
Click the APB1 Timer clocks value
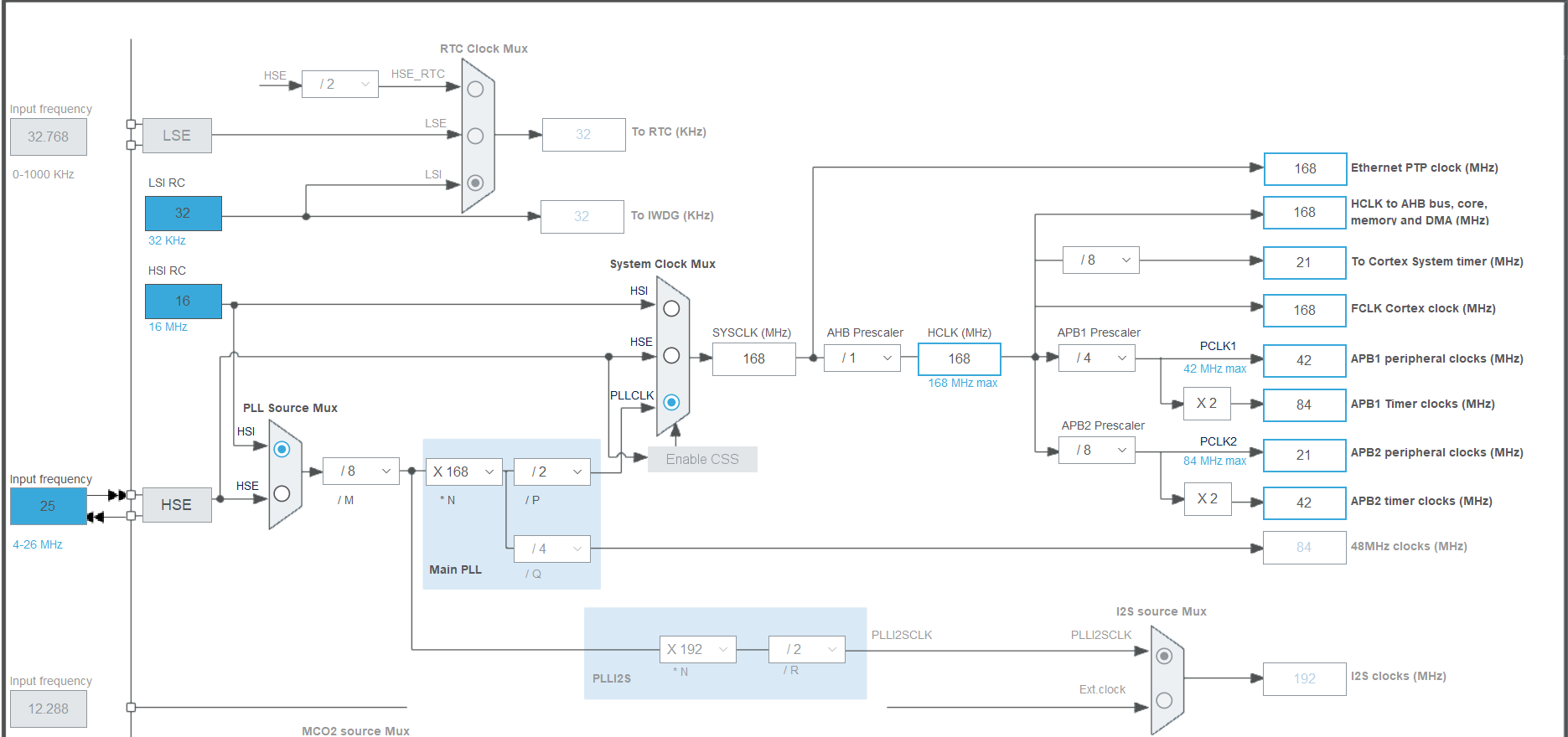coord(1305,405)
